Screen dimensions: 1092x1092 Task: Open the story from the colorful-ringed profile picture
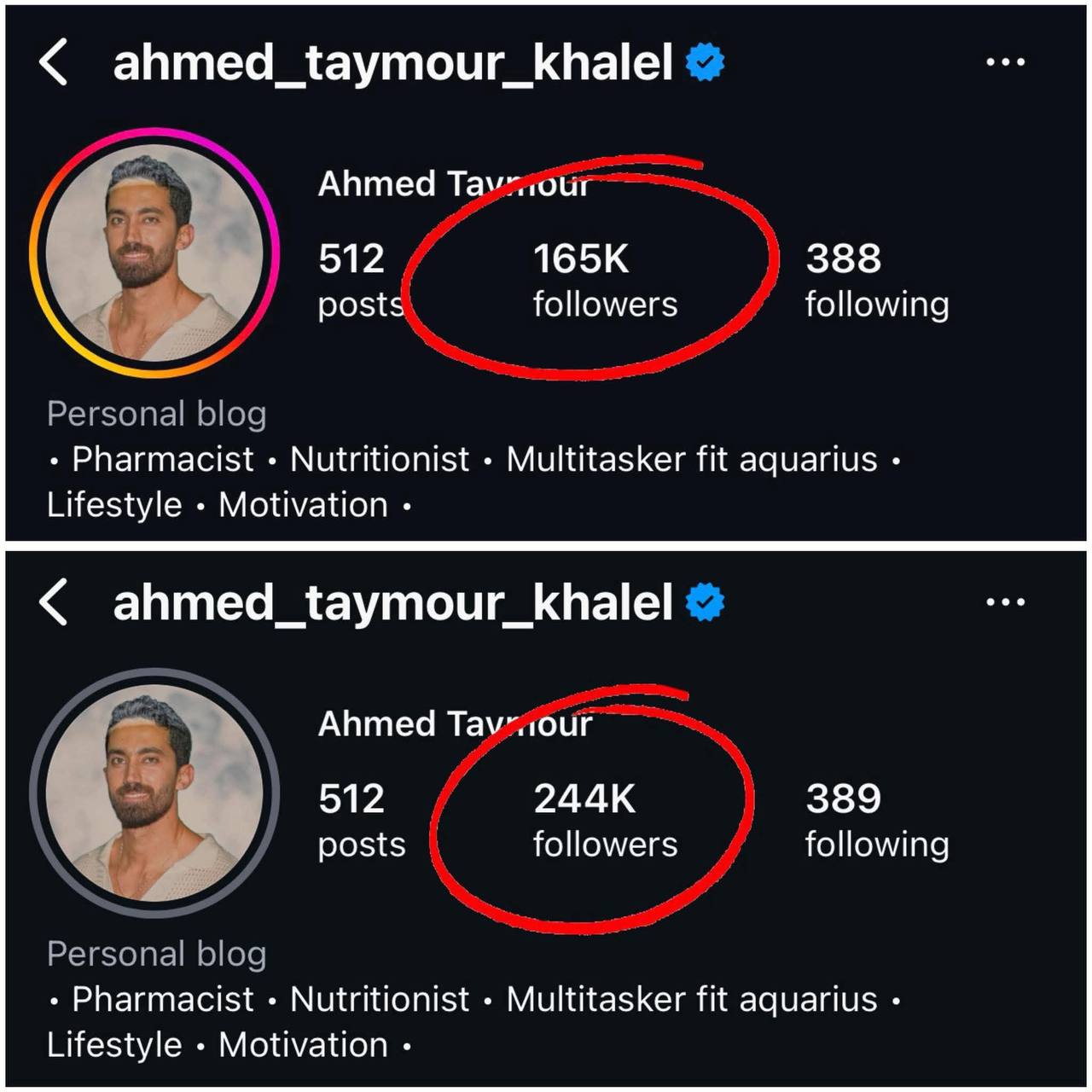click(x=154, y=253)
